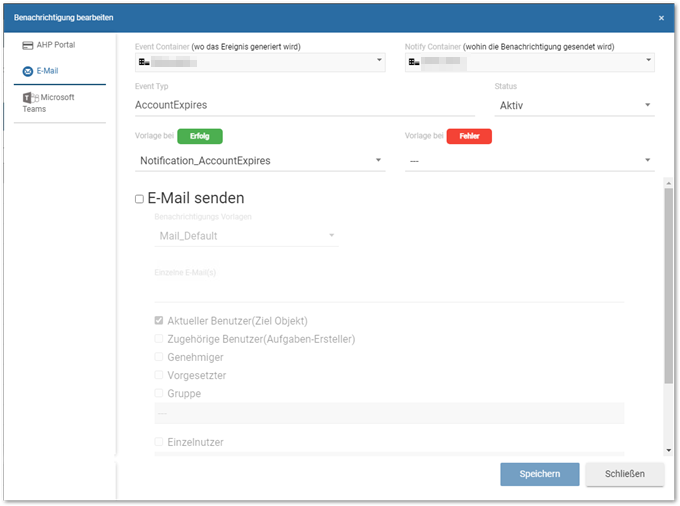Open the Mail_Default template dropdown
Image resolution: width=680 pixels, height=506 pixels.
pos(246,236)
